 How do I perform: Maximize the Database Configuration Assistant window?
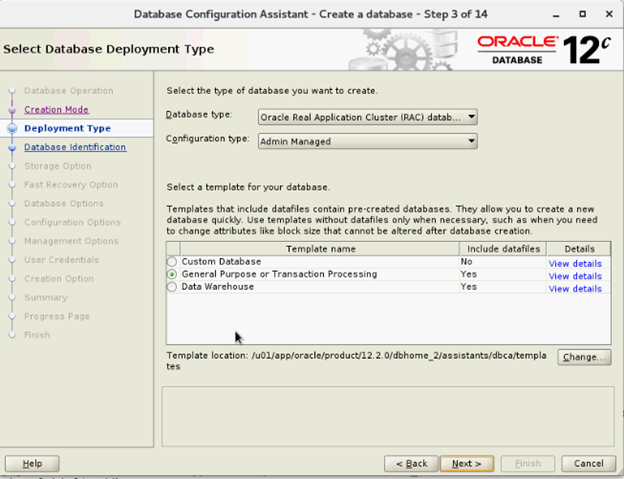pyautogui.click(x=583, y=14)
